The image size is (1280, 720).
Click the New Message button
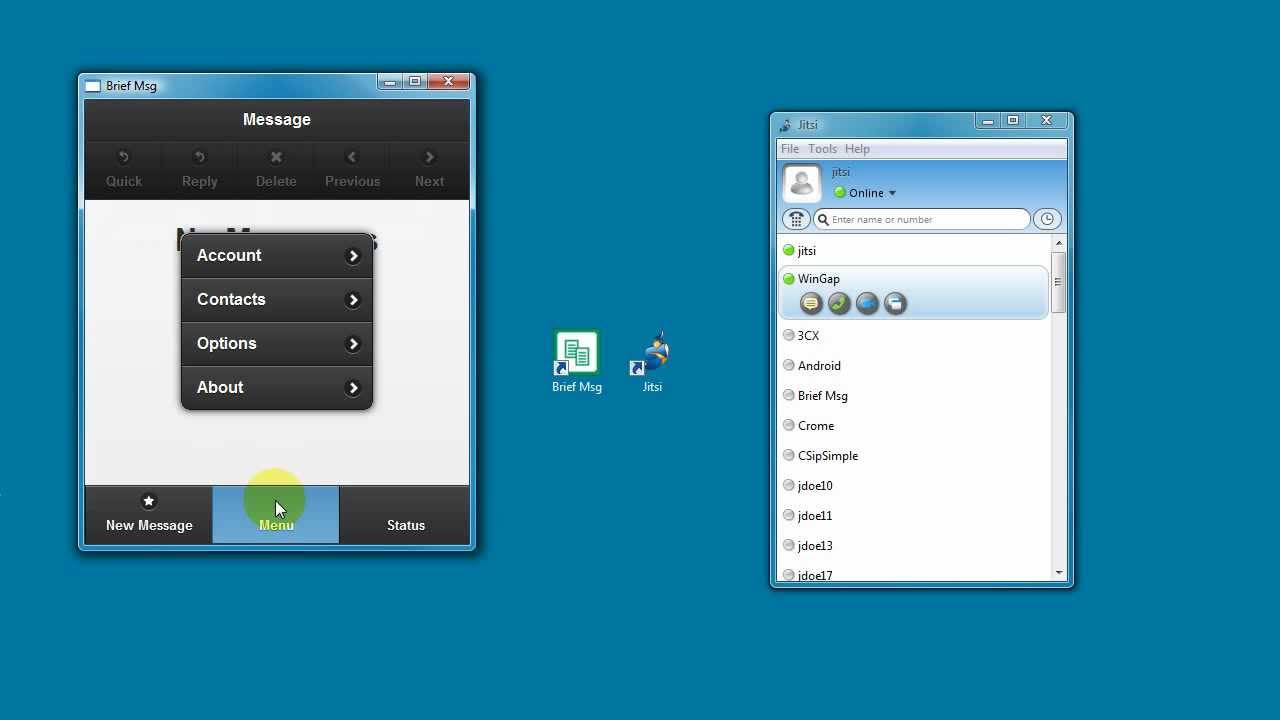[149, 515]
